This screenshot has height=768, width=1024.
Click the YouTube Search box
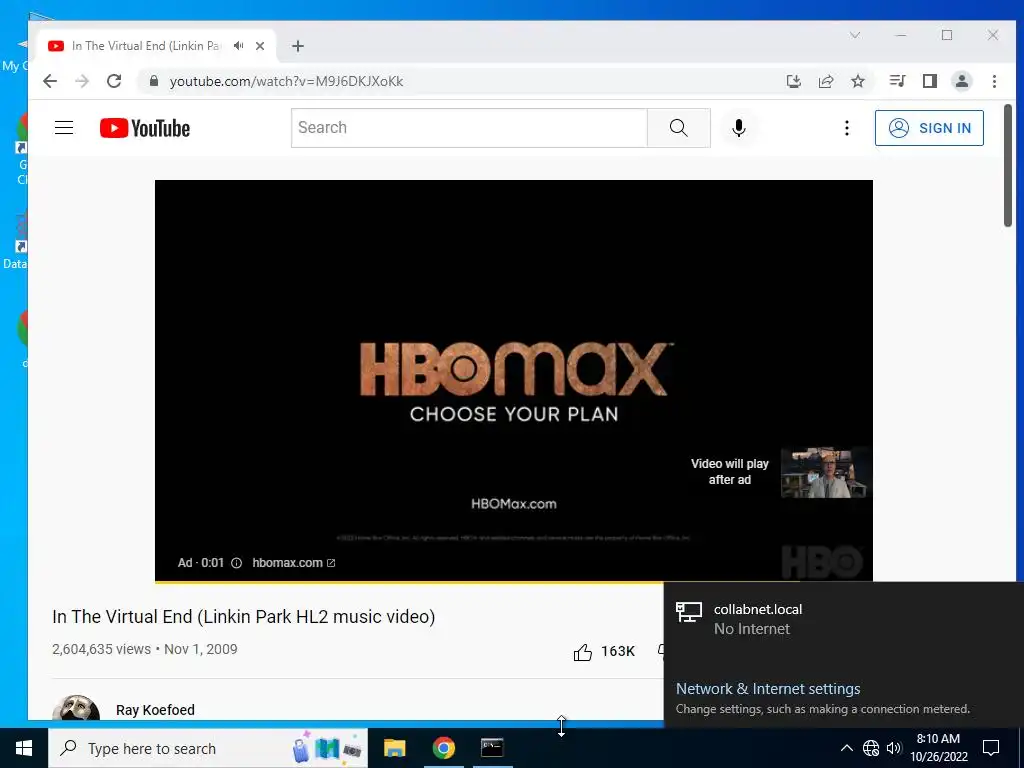pyautogui.click(x=469, y=127)
